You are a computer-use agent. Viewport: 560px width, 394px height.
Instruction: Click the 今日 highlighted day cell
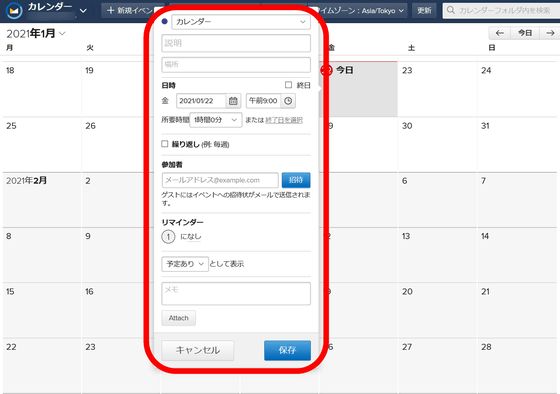[361, 89]
